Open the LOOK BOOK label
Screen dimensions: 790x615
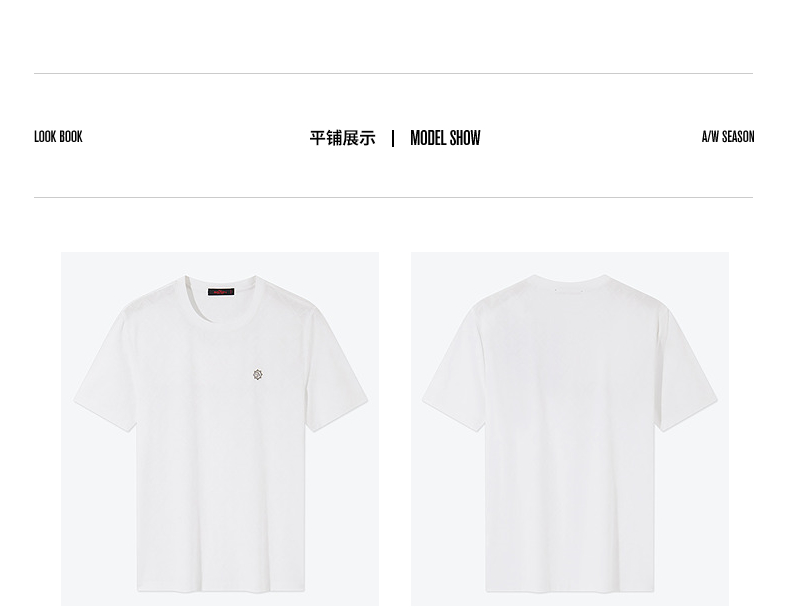[58, 136]
